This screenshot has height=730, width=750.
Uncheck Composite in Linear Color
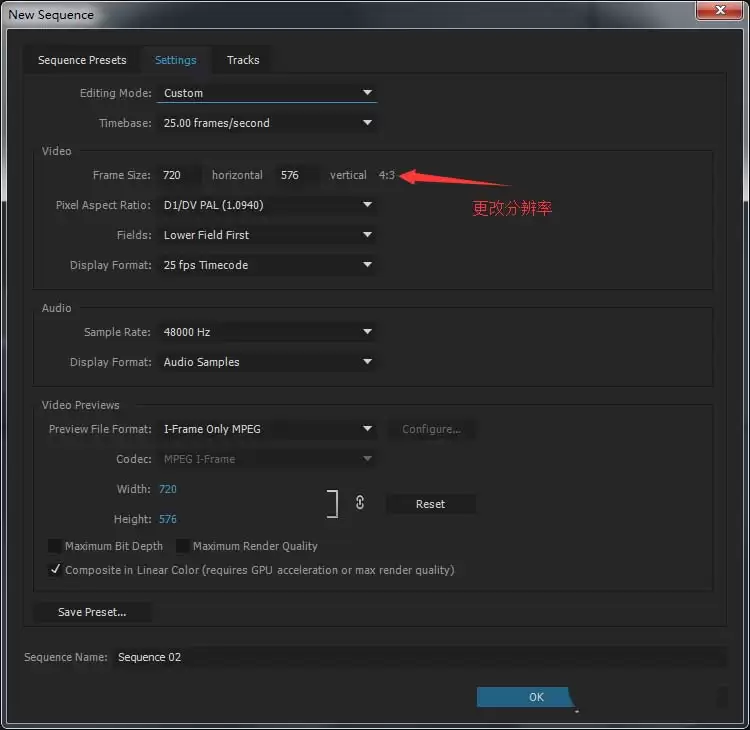pos(55,570)
